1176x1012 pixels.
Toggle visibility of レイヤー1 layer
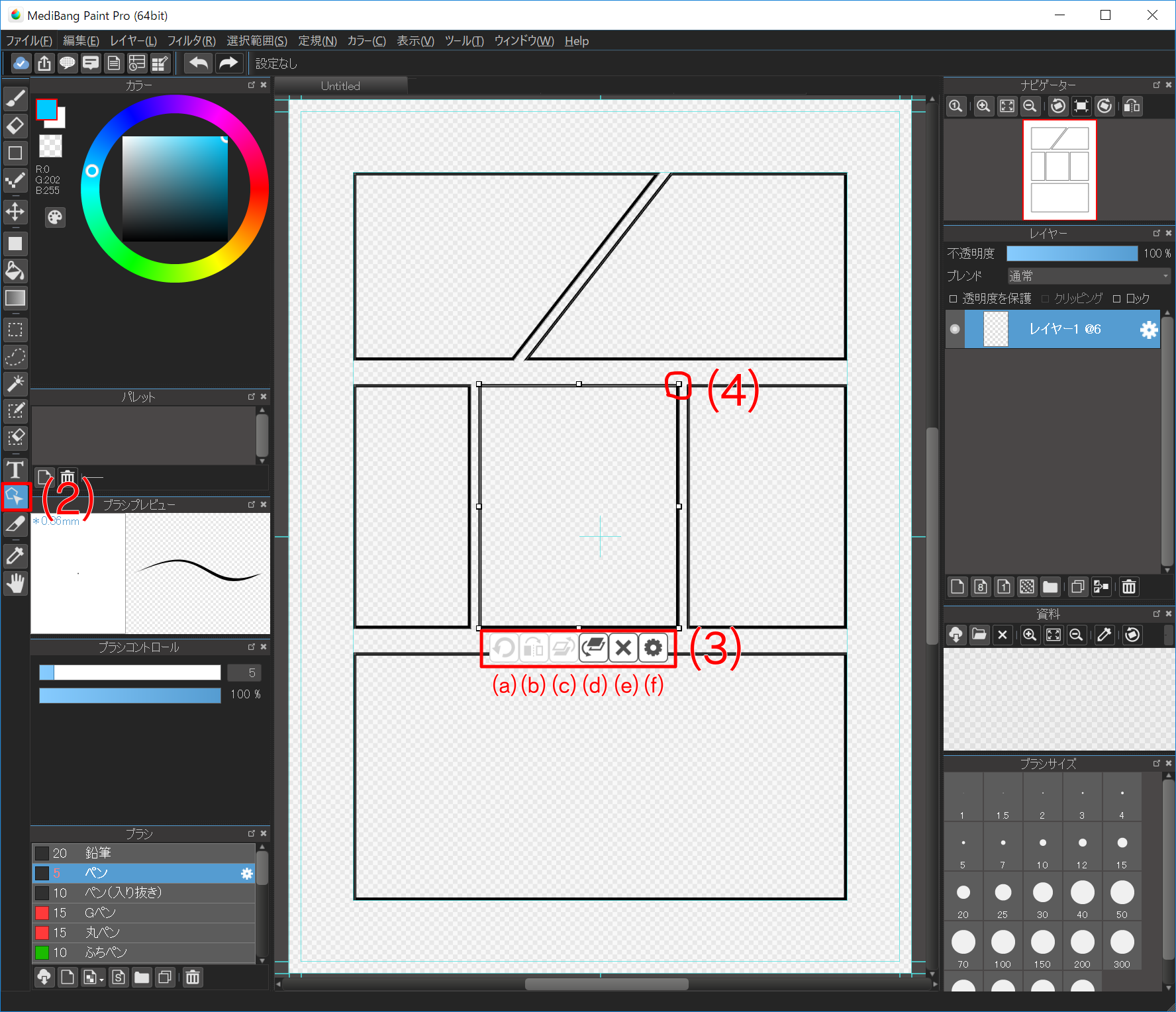[955, 329]
